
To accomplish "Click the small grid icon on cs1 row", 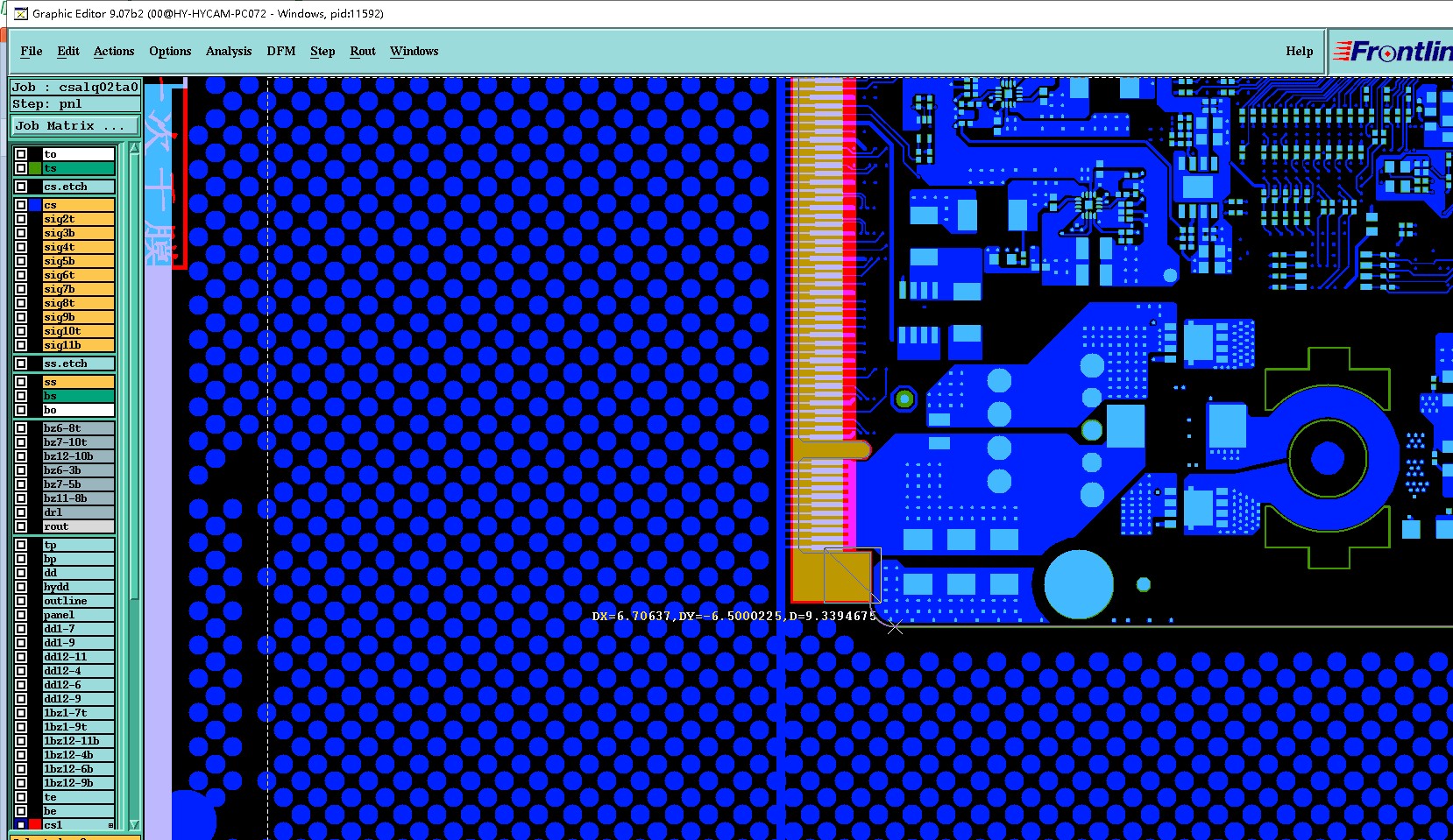I will pos(111,825).
